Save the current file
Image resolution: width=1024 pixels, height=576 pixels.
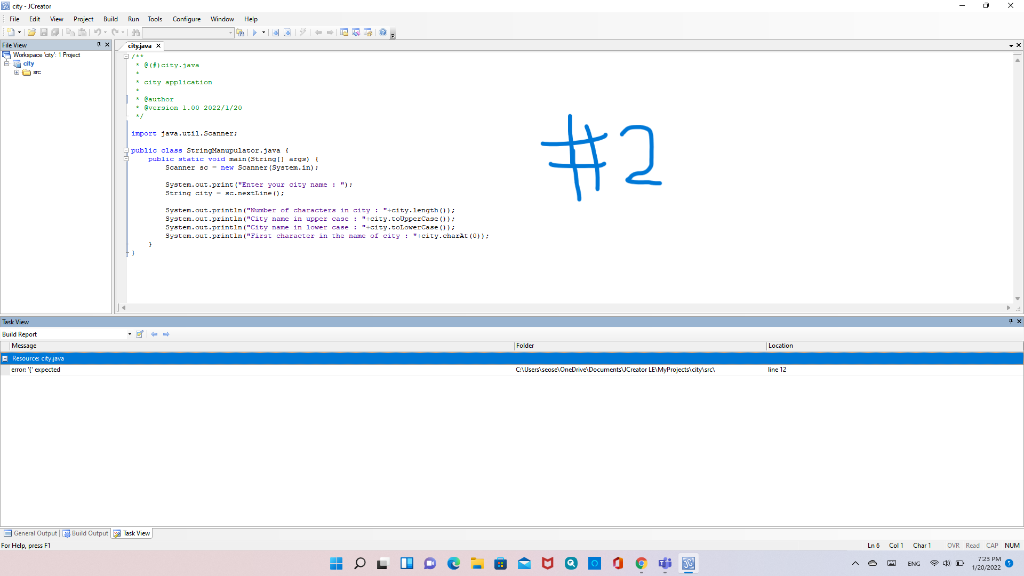pos(45,33)
